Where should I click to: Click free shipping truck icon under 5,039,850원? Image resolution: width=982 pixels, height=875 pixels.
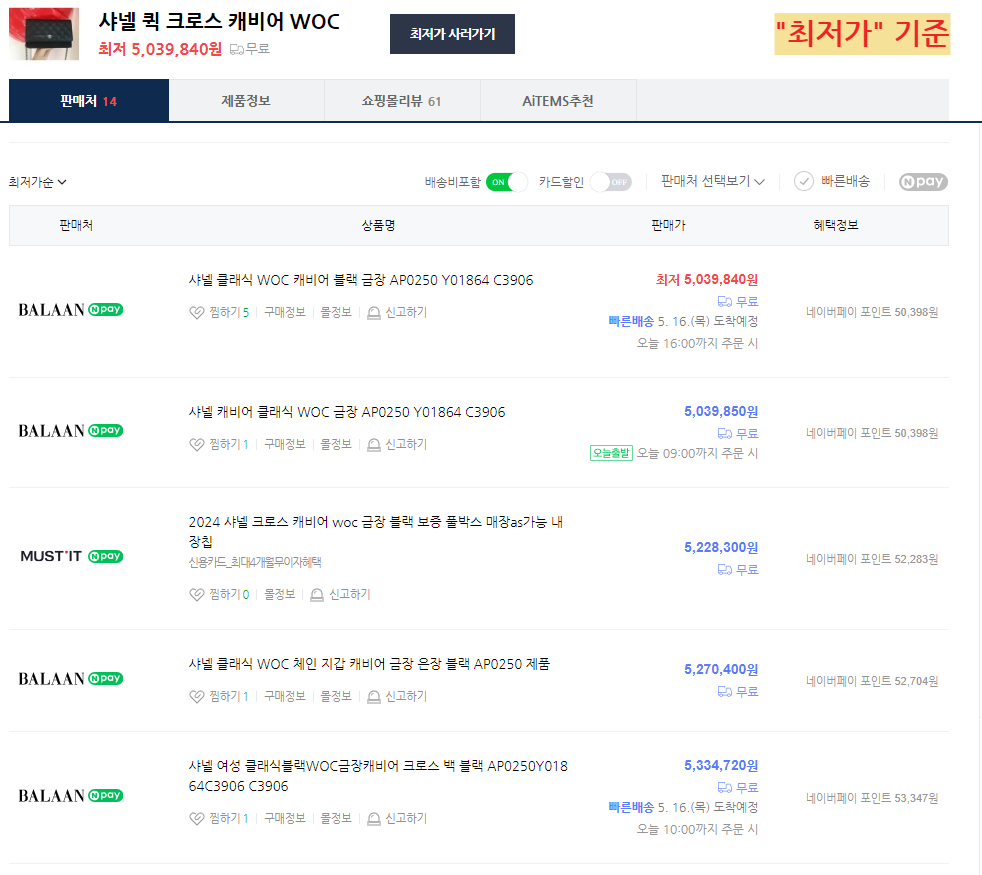[x=725, y=433]
